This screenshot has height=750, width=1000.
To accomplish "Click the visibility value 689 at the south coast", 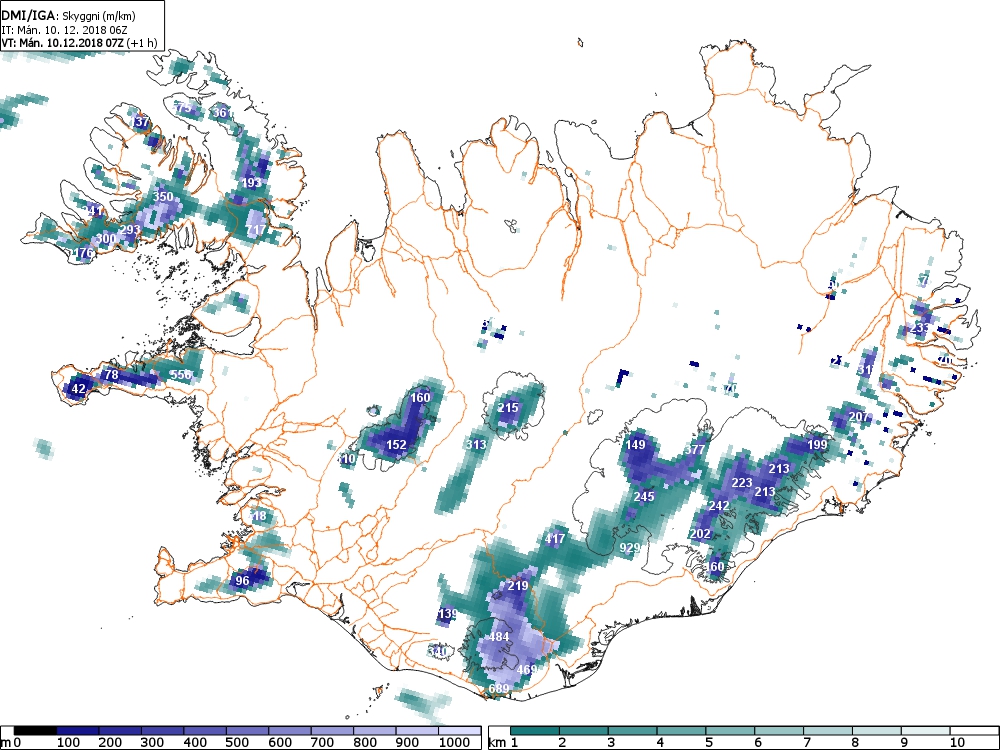I will pos(499,688).
